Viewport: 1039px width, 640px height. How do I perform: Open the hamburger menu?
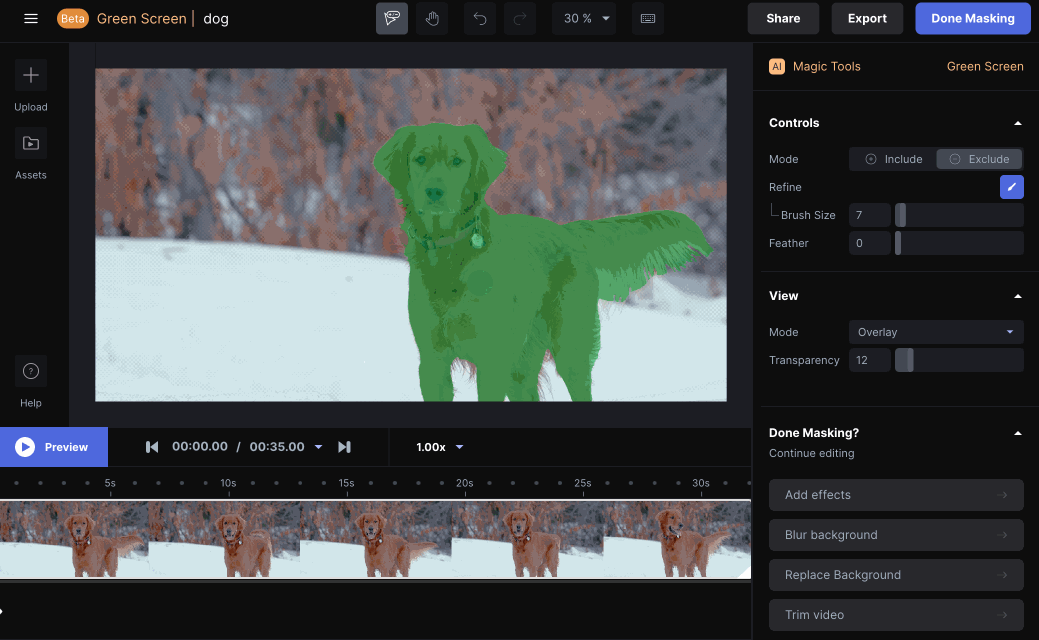coord(30,19)
